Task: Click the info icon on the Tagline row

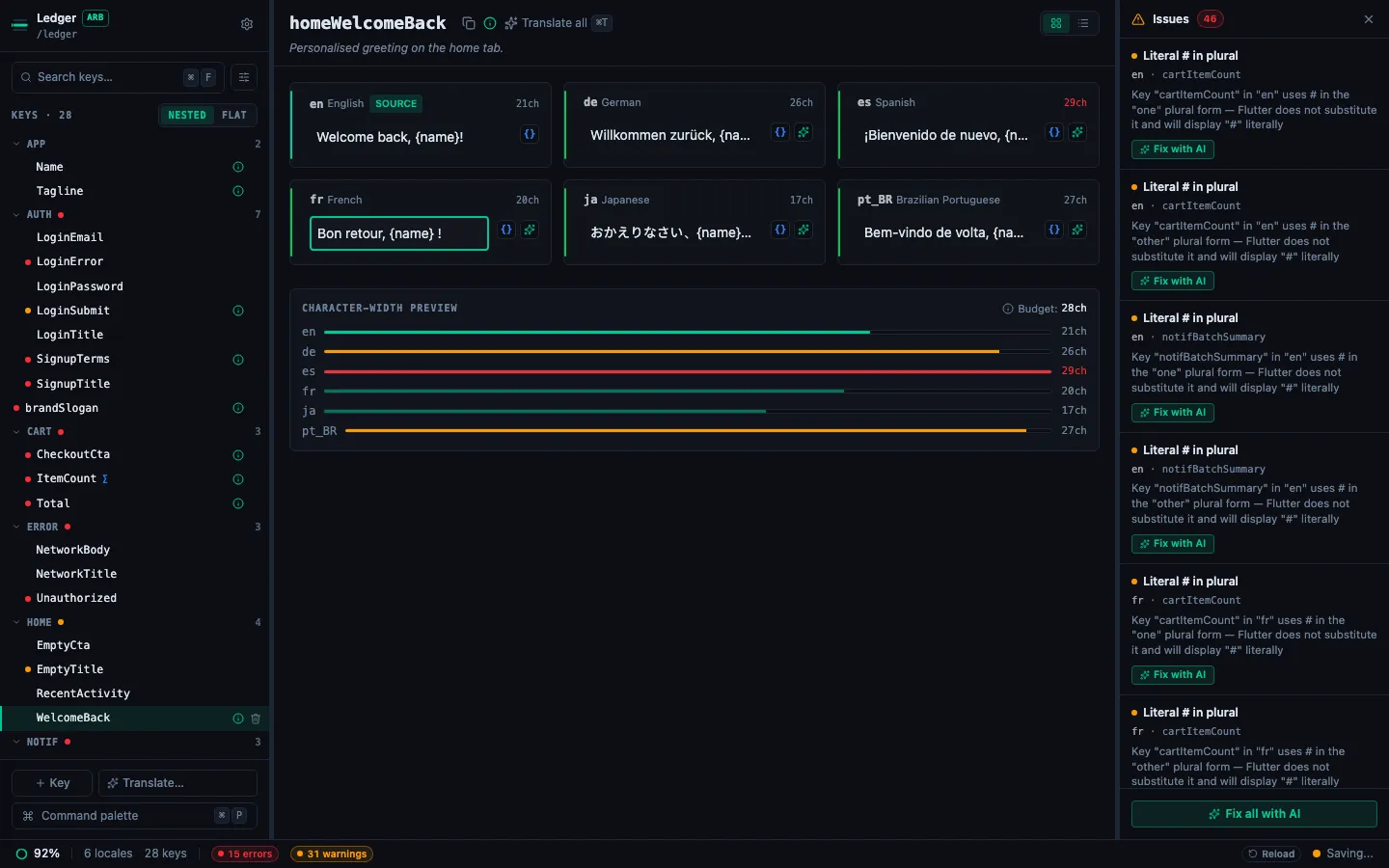Action: coord(238,191)
